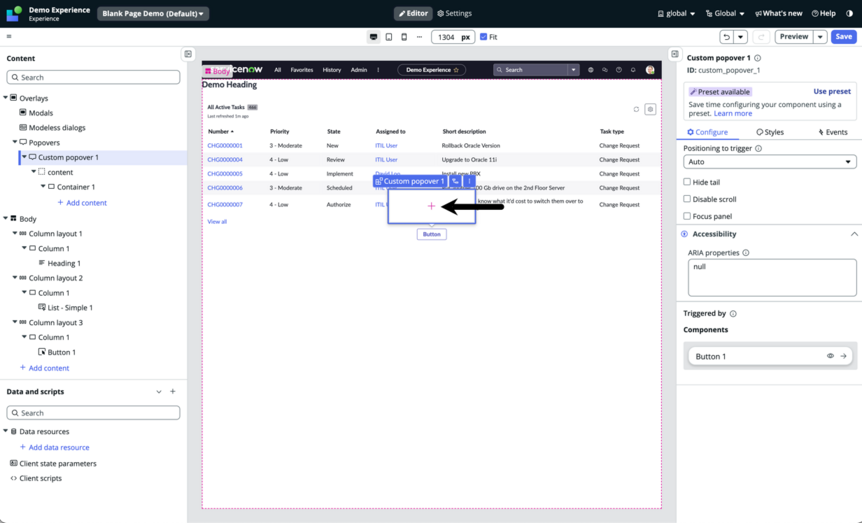Select the tablet viewport icon

(389, 37)
